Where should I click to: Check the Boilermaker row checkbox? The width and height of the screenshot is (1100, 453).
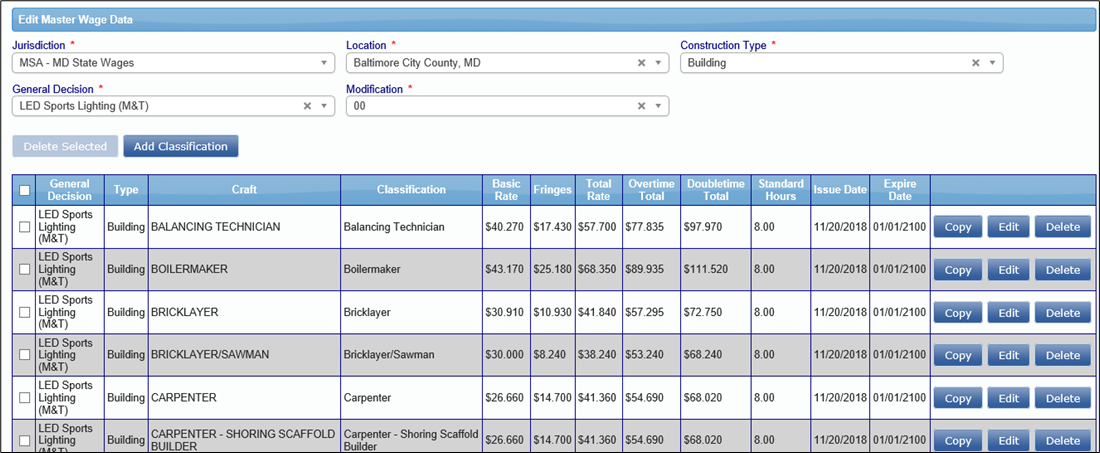(25, 269)
